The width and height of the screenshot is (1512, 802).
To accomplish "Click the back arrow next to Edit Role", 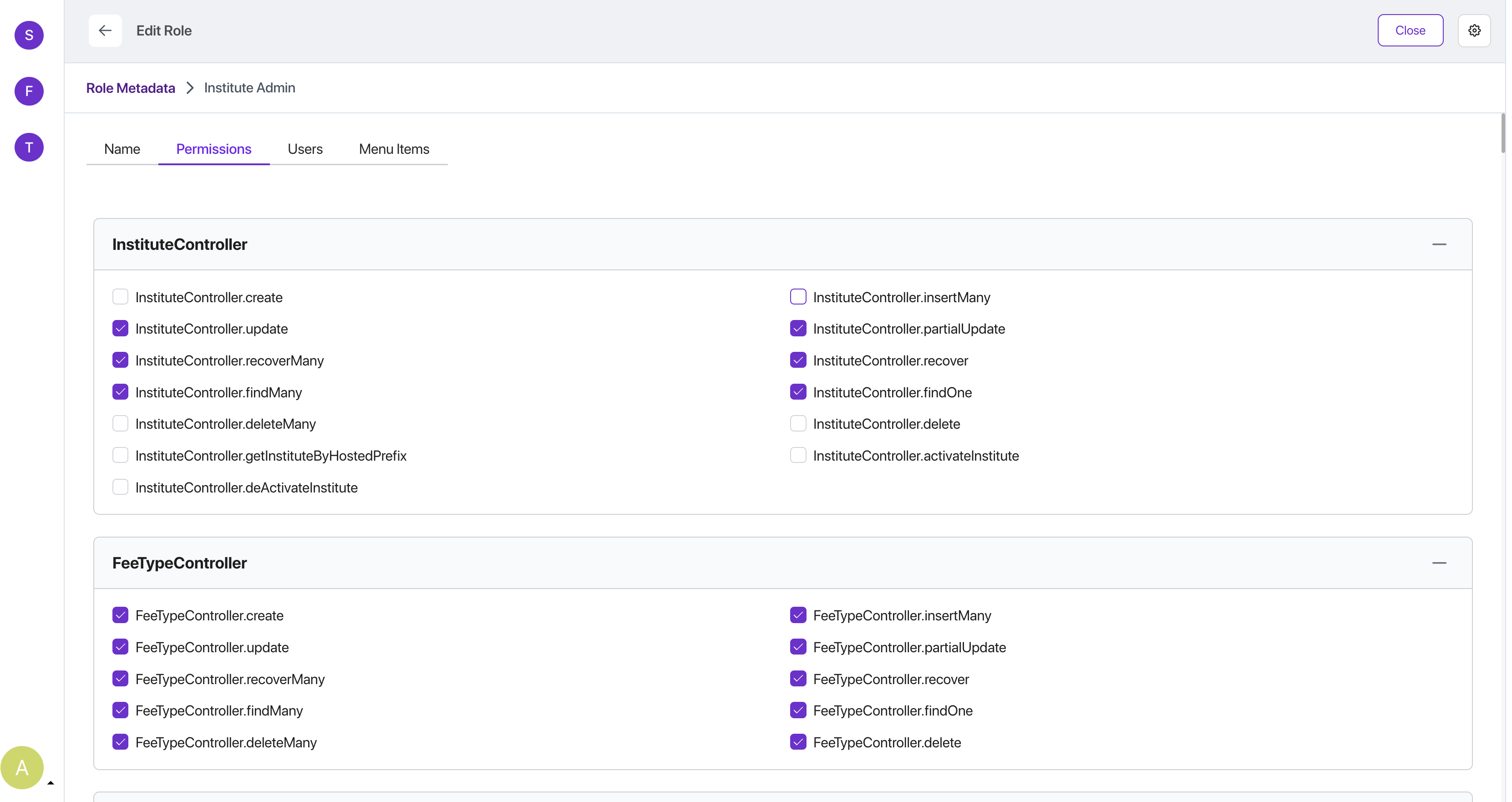I will 105,30.
